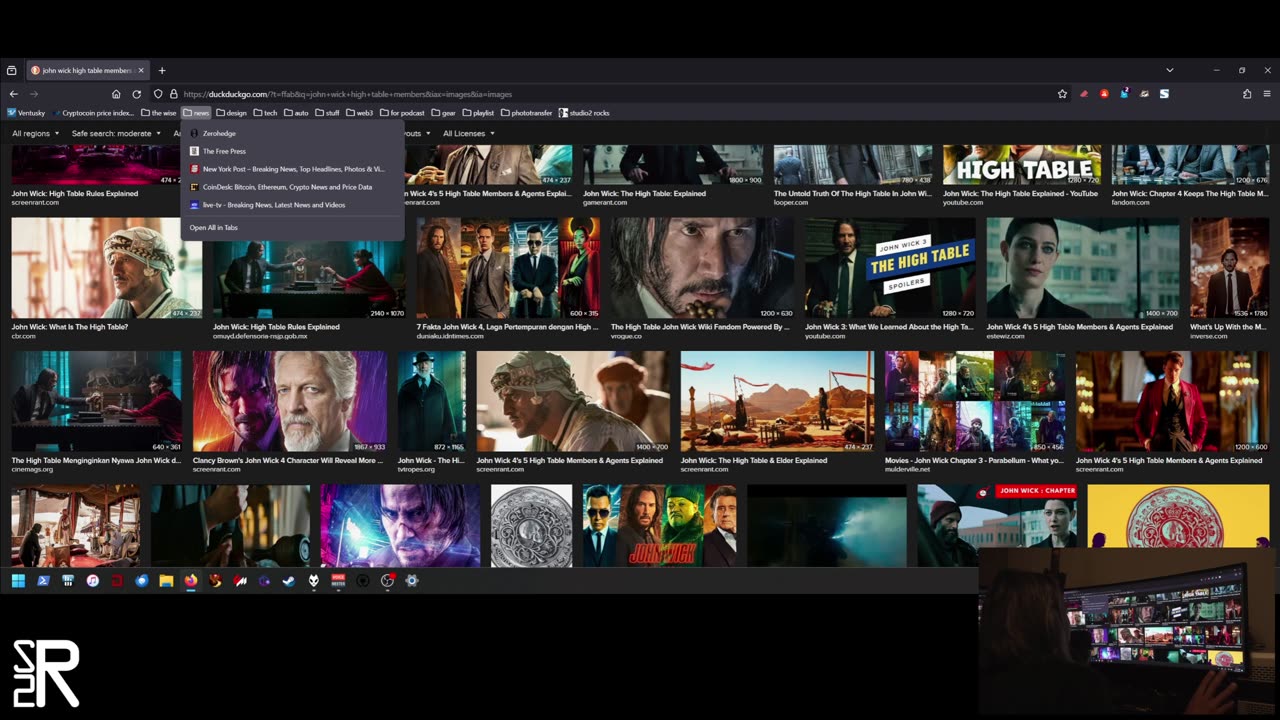Open the yellow HIGH TABLE YouTube thumbnail
This screenshot has width=1280, height=720.
click(1021, 165)
